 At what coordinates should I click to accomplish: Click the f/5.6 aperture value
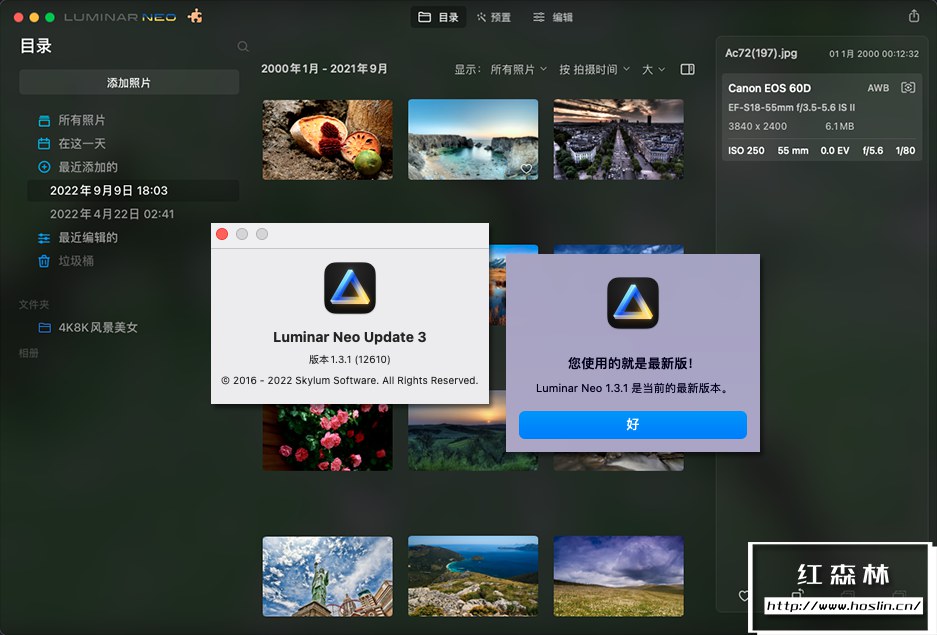click(872, 151)
